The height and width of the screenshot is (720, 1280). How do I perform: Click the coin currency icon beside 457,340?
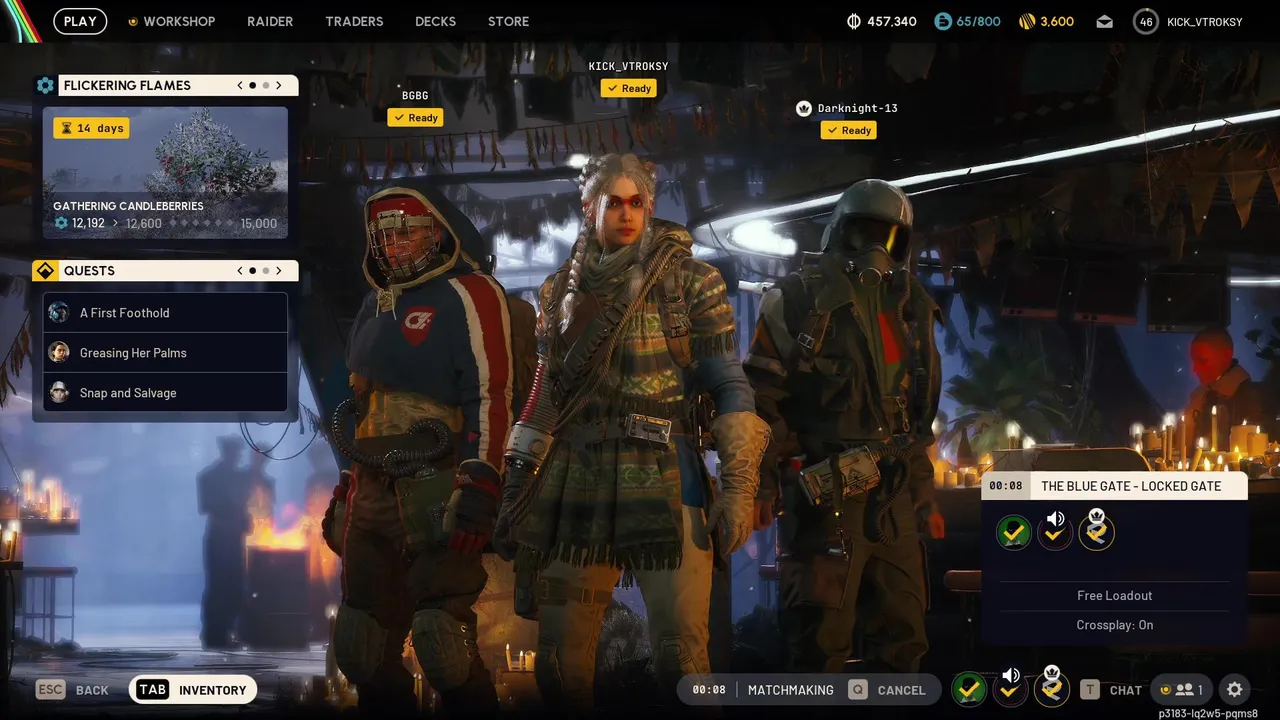point(853,21)
